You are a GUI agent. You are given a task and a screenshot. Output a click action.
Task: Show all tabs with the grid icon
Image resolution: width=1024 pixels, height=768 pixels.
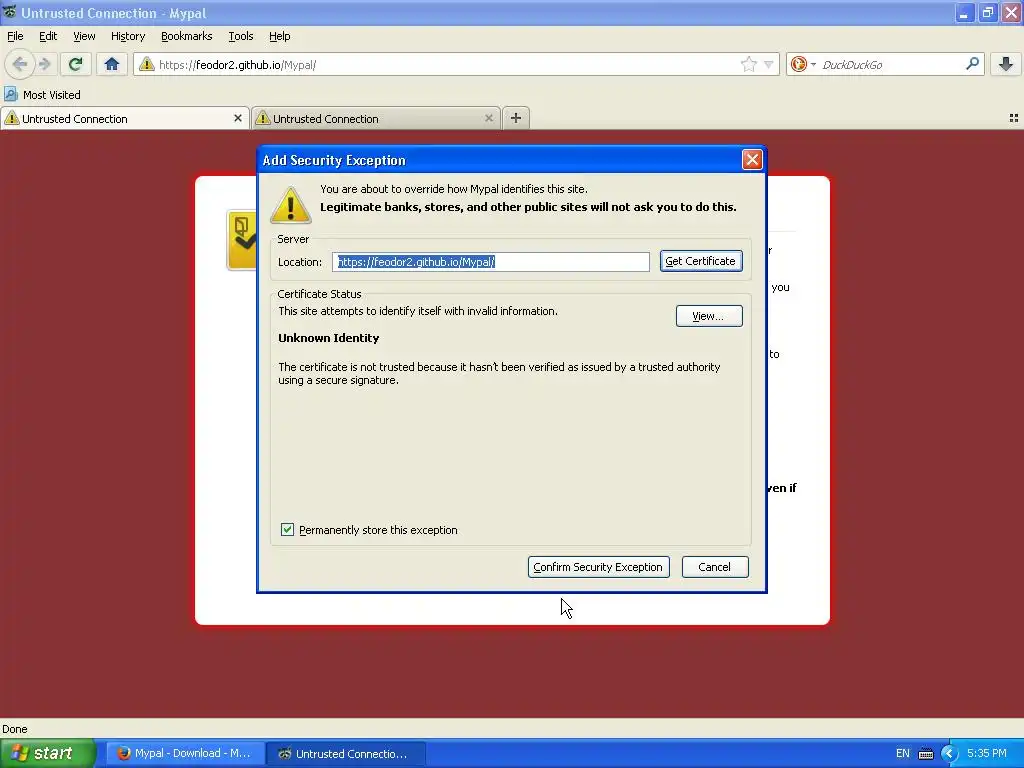1014,118
